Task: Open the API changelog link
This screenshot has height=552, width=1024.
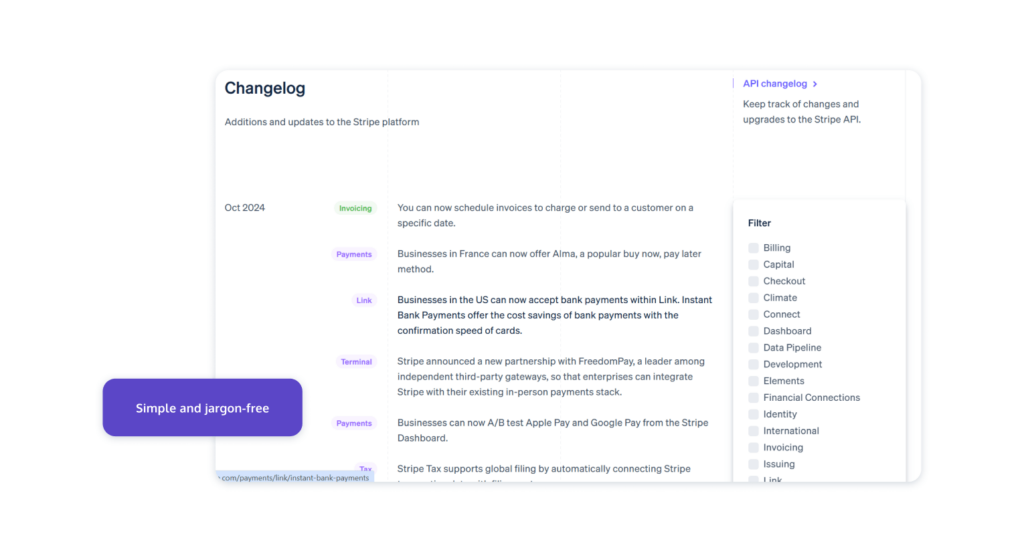Action: pos(774,84)
